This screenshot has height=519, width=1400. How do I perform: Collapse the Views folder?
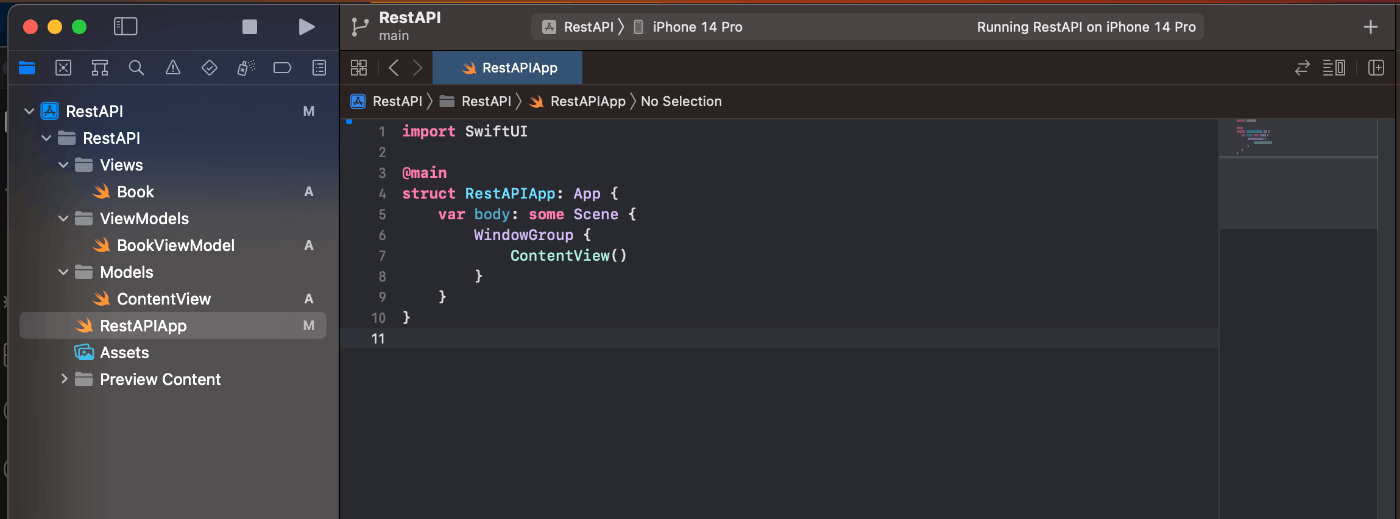point(63,165)
